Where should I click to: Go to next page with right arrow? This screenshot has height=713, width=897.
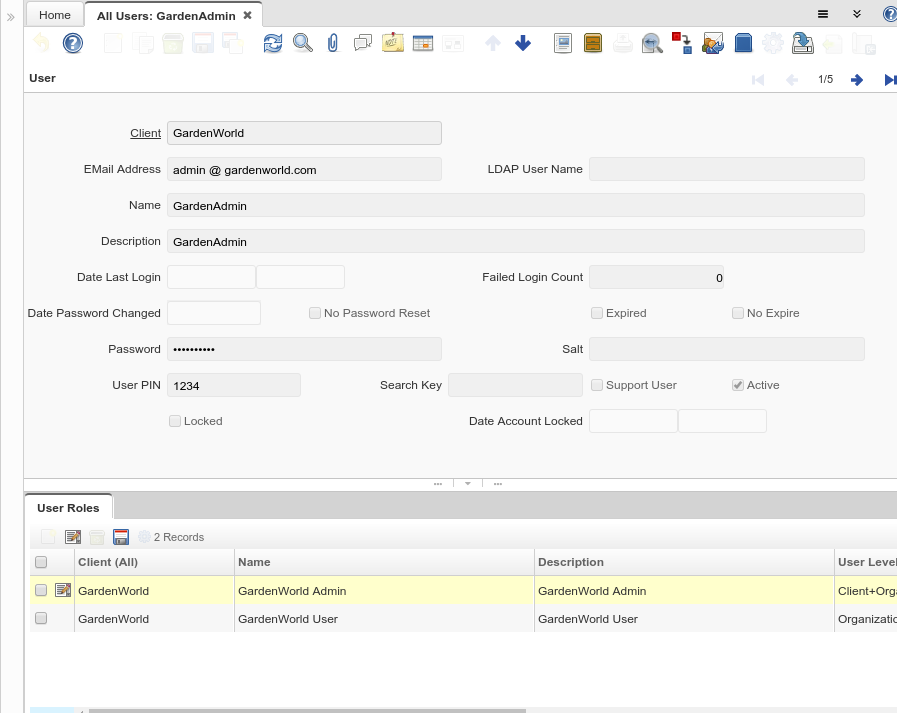[857, 80]
